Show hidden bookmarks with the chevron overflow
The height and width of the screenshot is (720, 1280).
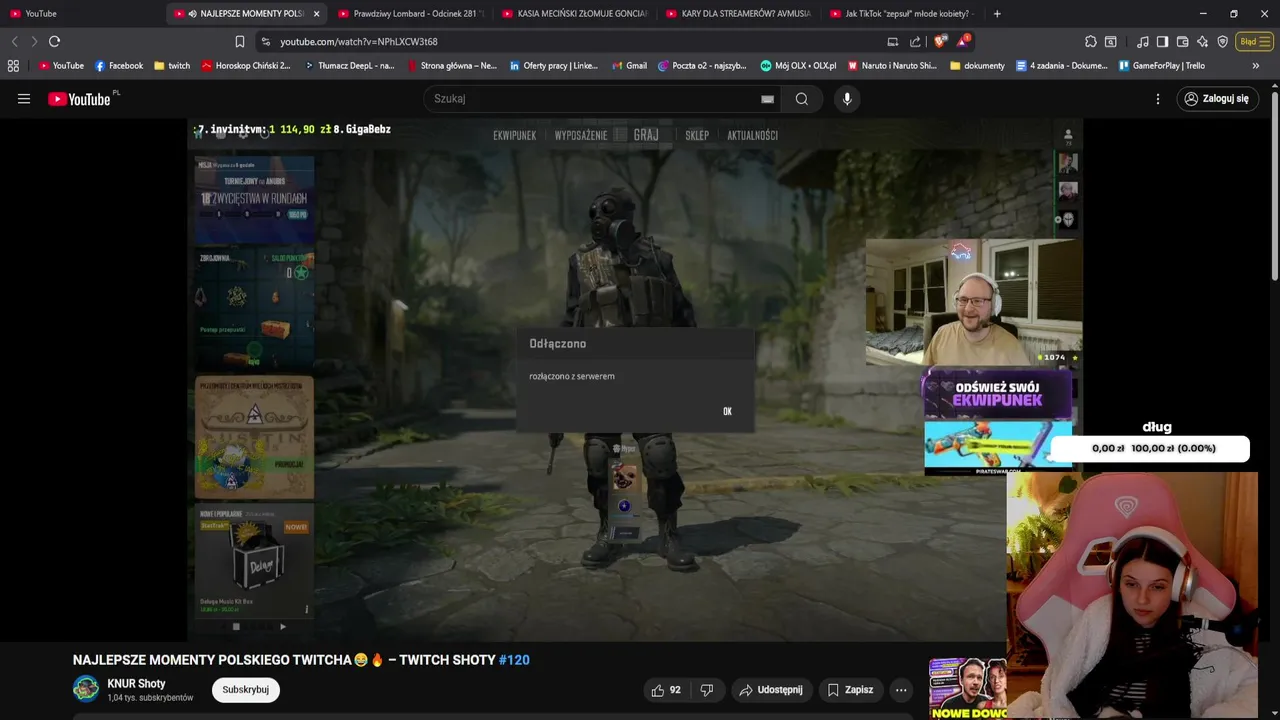[1256, 66]
